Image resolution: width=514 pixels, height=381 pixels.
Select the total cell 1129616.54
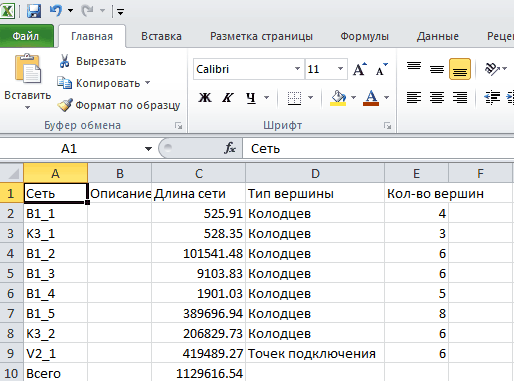coord(199,373)
